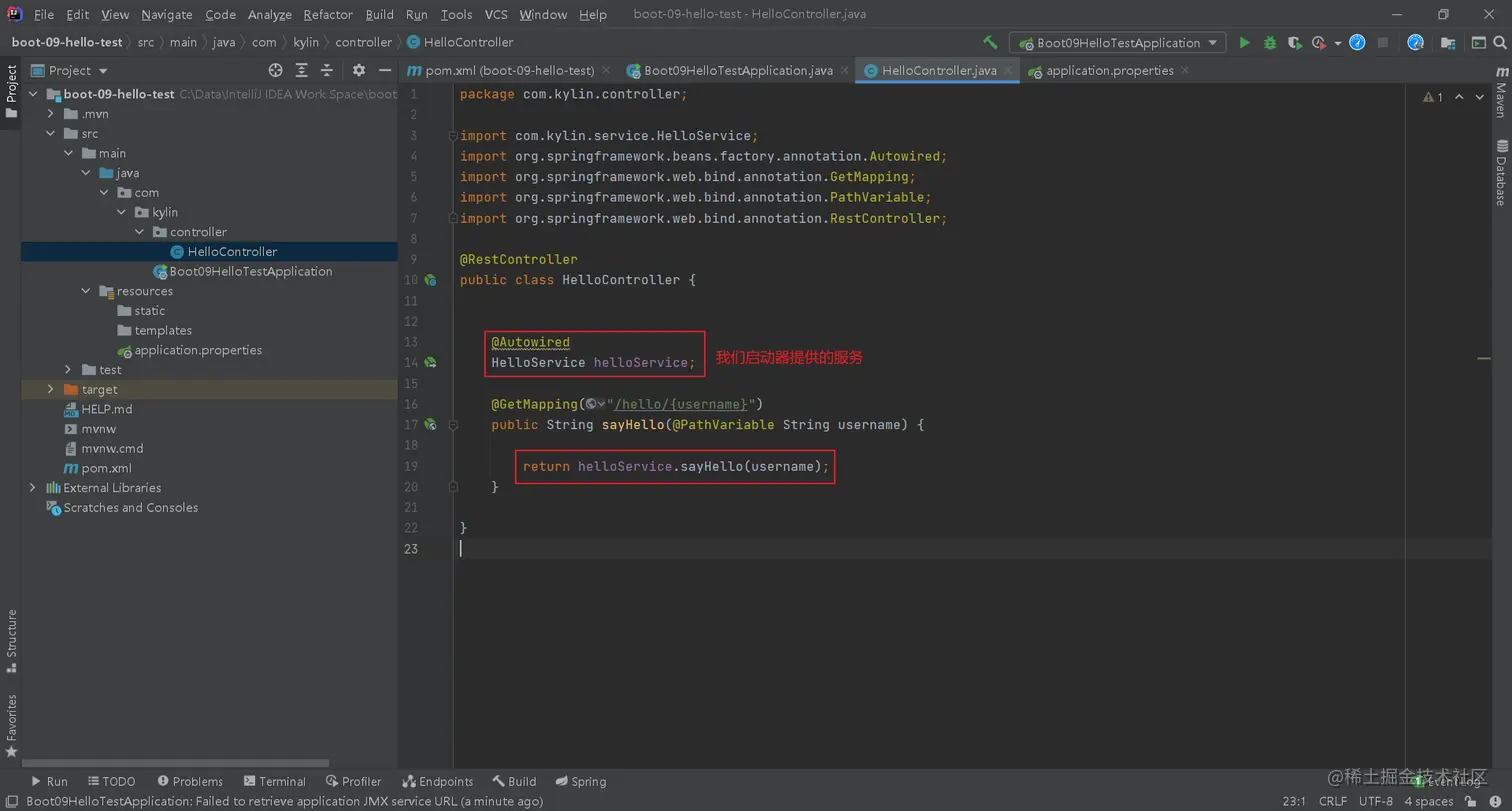Click the Collapse All icon in Project panel

click(x=326, y=70)
